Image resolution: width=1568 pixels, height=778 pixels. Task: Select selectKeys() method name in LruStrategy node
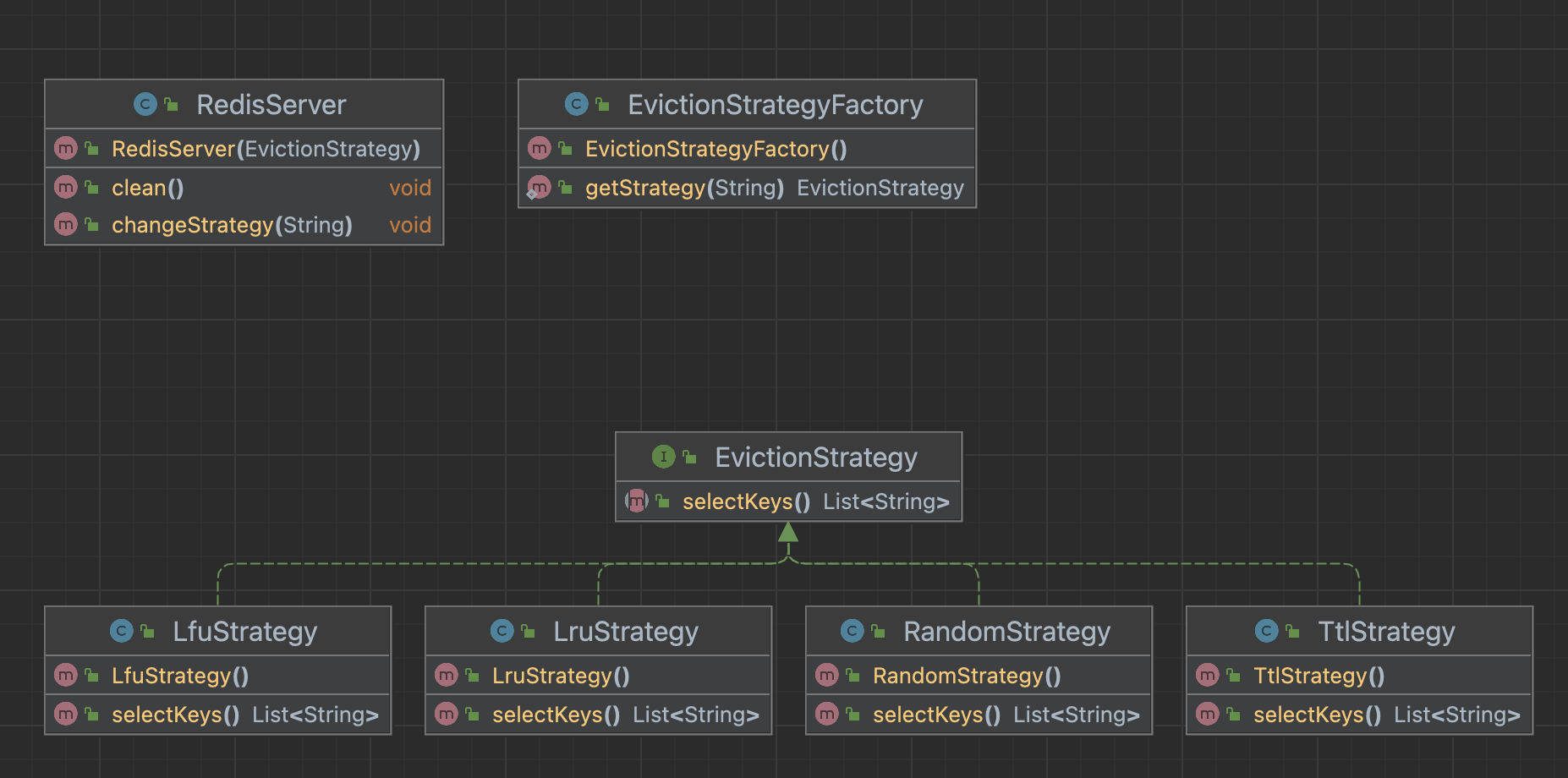[556, 715]
